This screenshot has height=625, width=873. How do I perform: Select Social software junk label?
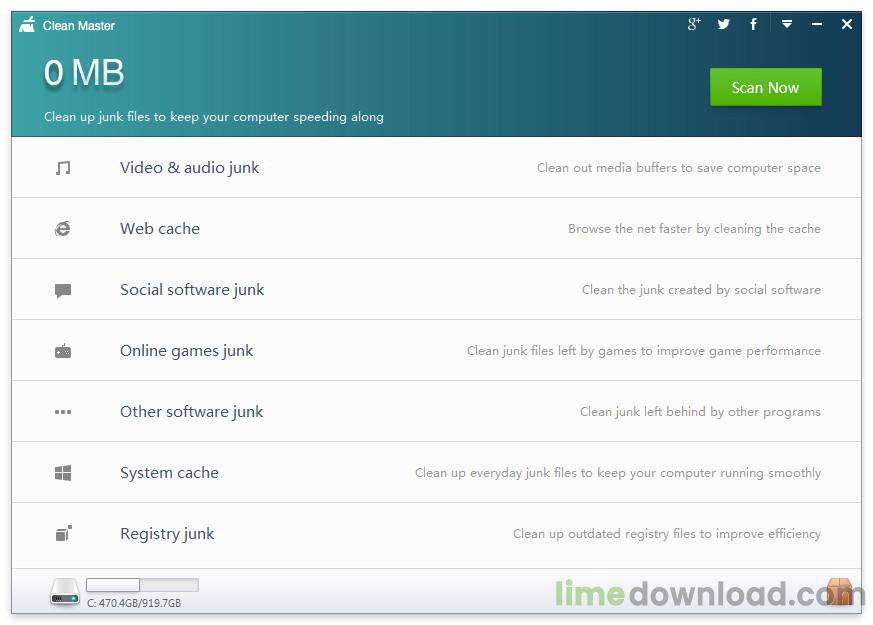[192, 290]
